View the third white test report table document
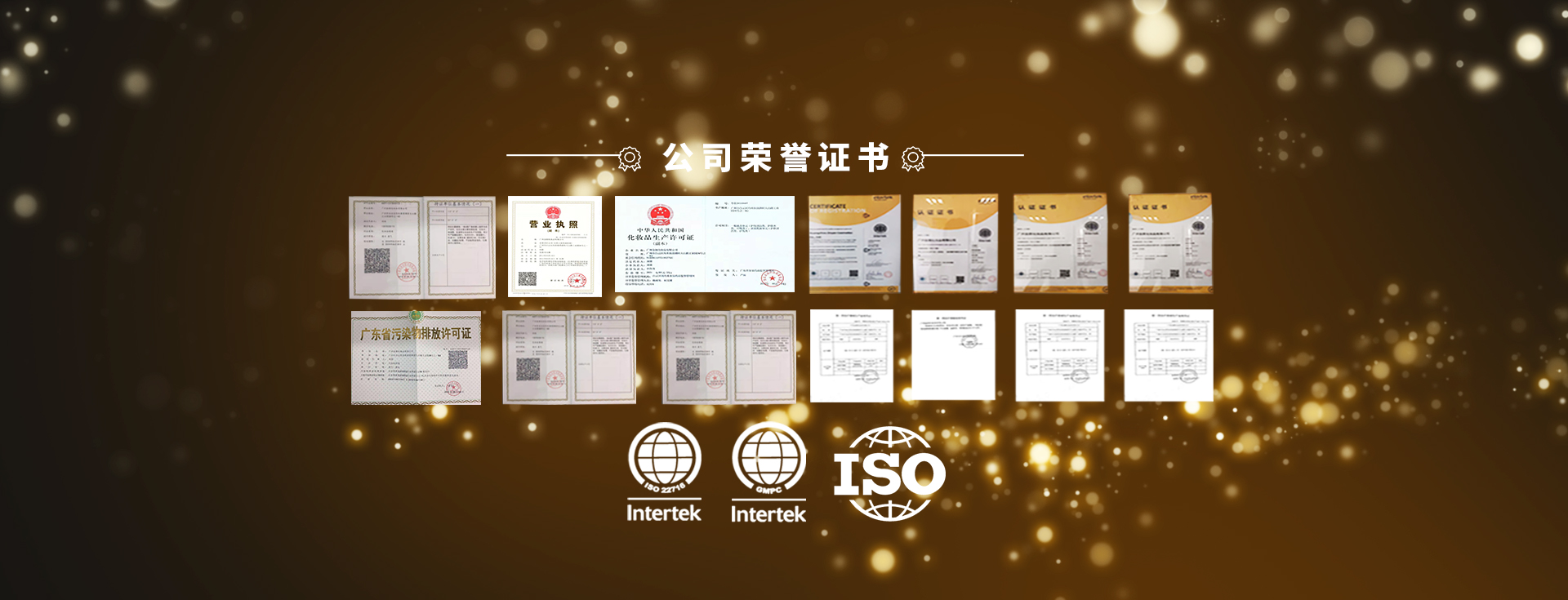Image resolution: width=1568 pixels, height=600 pixels. click(1059, 355)
